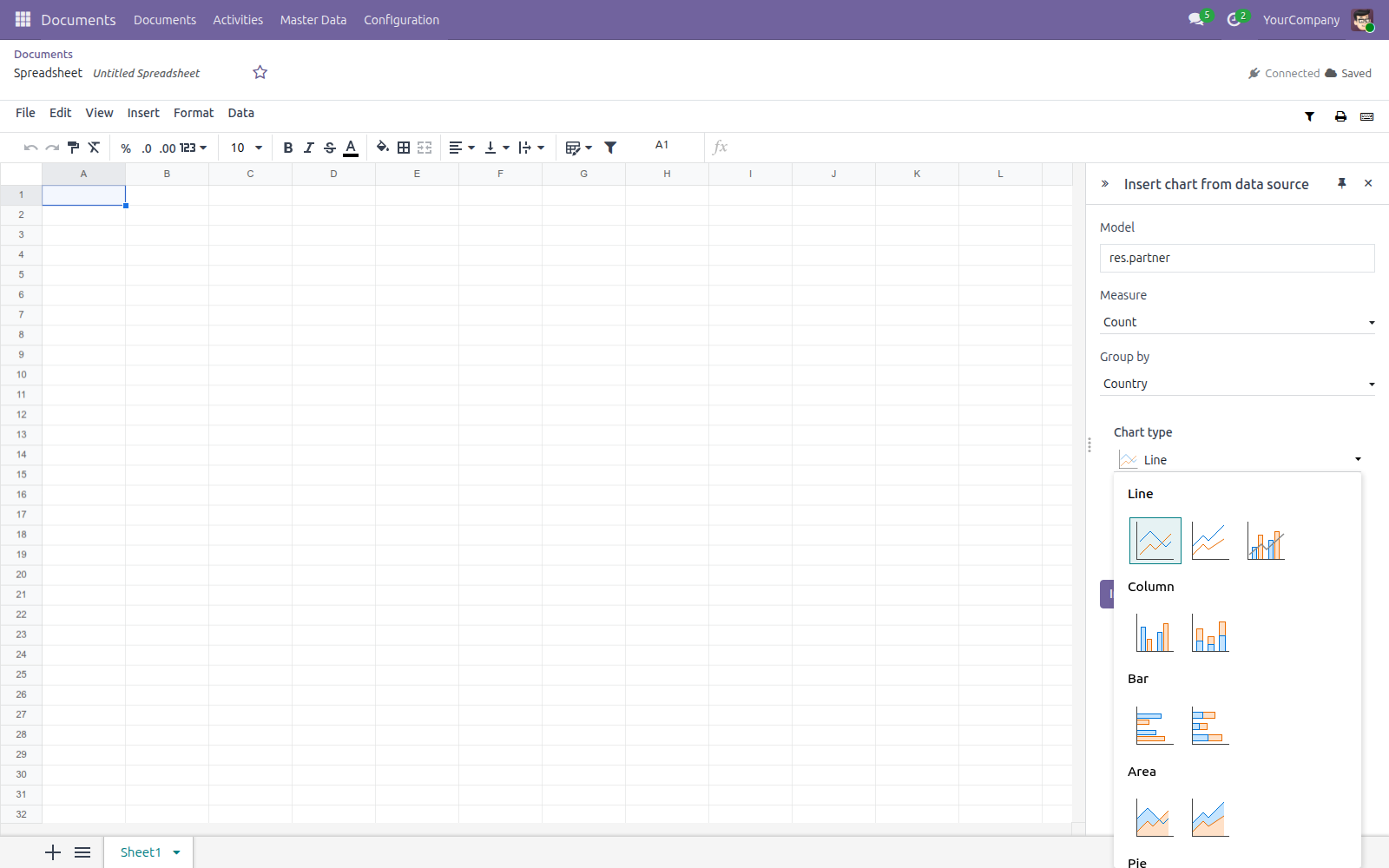Open the conversations messages icon
Screen dimensions: 1389x868
click(x=1198, y=19)
